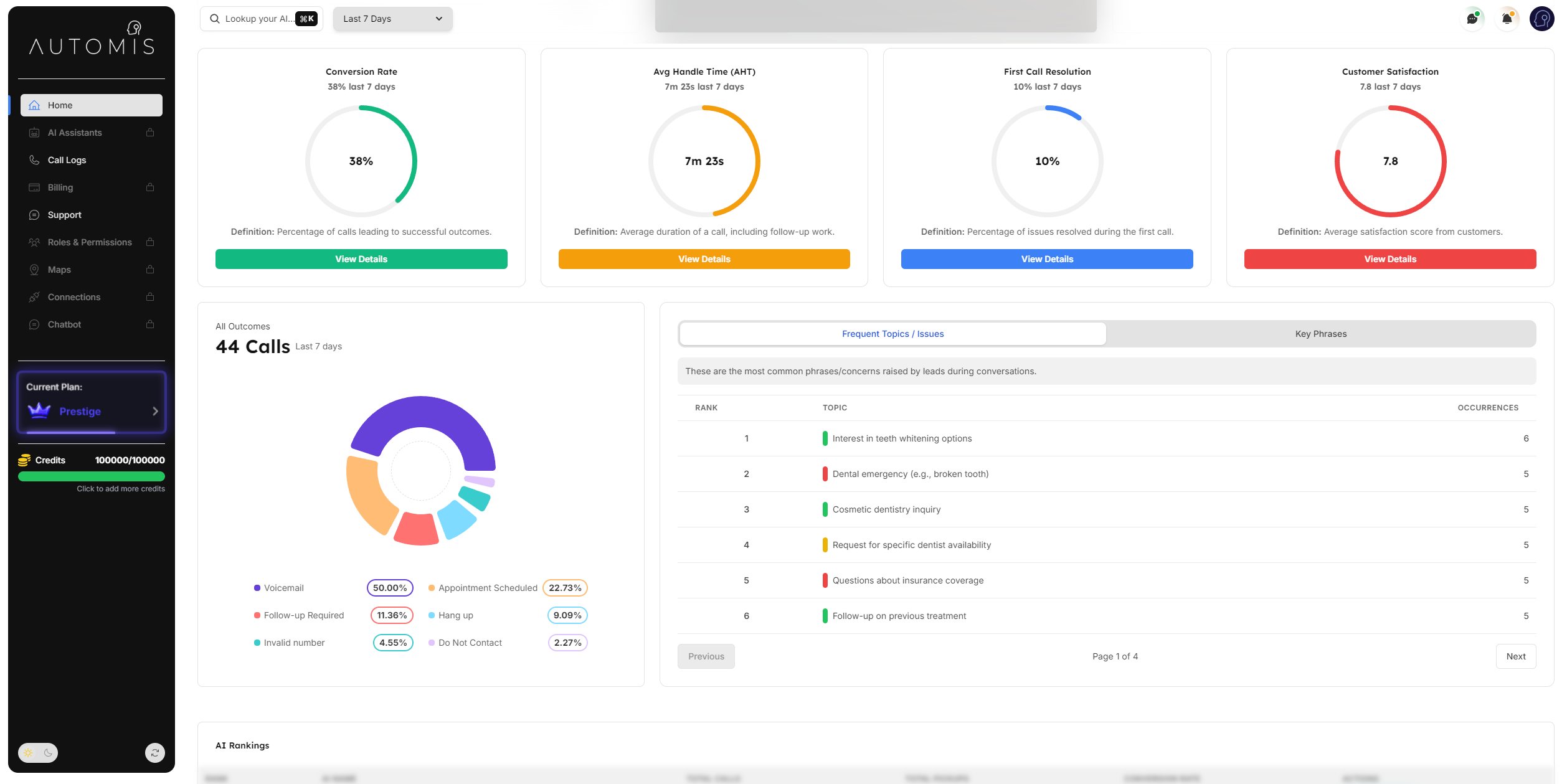This screenshot has width=1567, height=784.
Task: Select Roles & Permissions menu item
Action: pos(92,242)
